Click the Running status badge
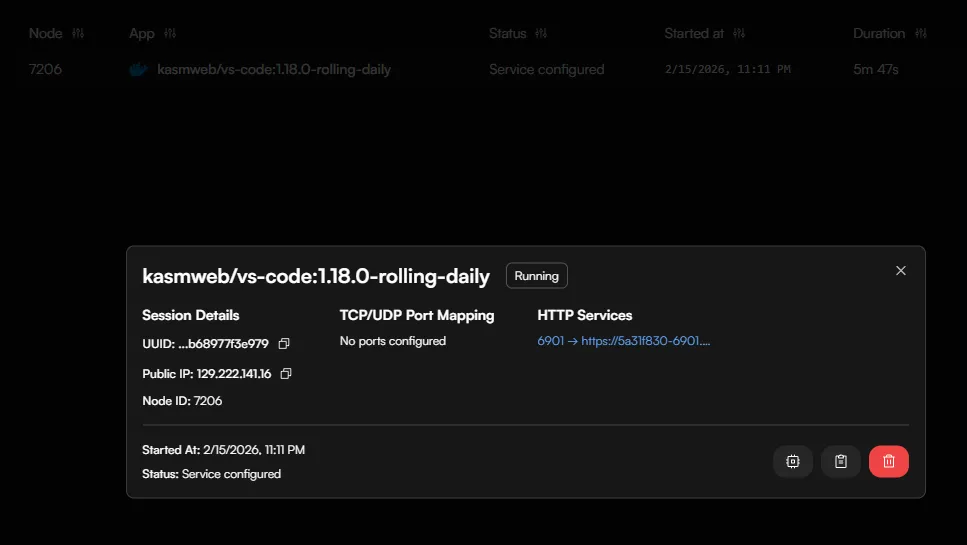Image resolution: width=967 pixels, height=545 pixels. coord(537,276)
